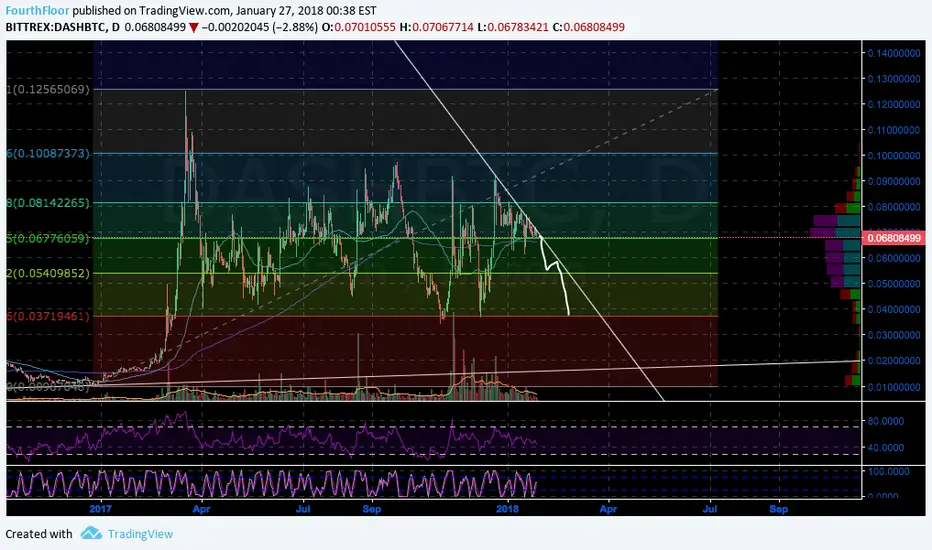Click price axis value 0.05000000
This screenshot has width=932, height=550.
pos(894,284)
